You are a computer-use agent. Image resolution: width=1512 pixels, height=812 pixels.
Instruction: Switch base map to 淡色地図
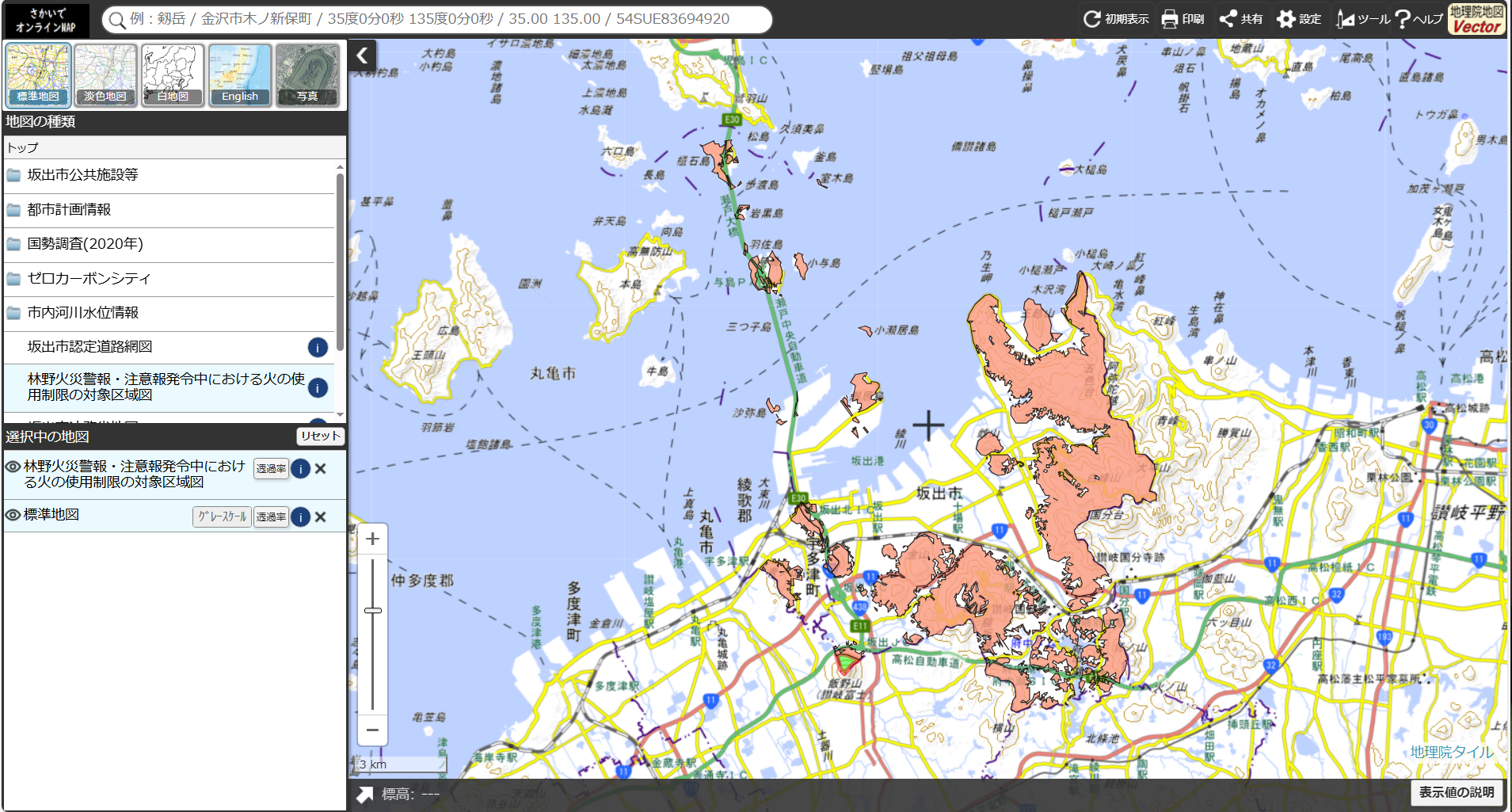105,75
